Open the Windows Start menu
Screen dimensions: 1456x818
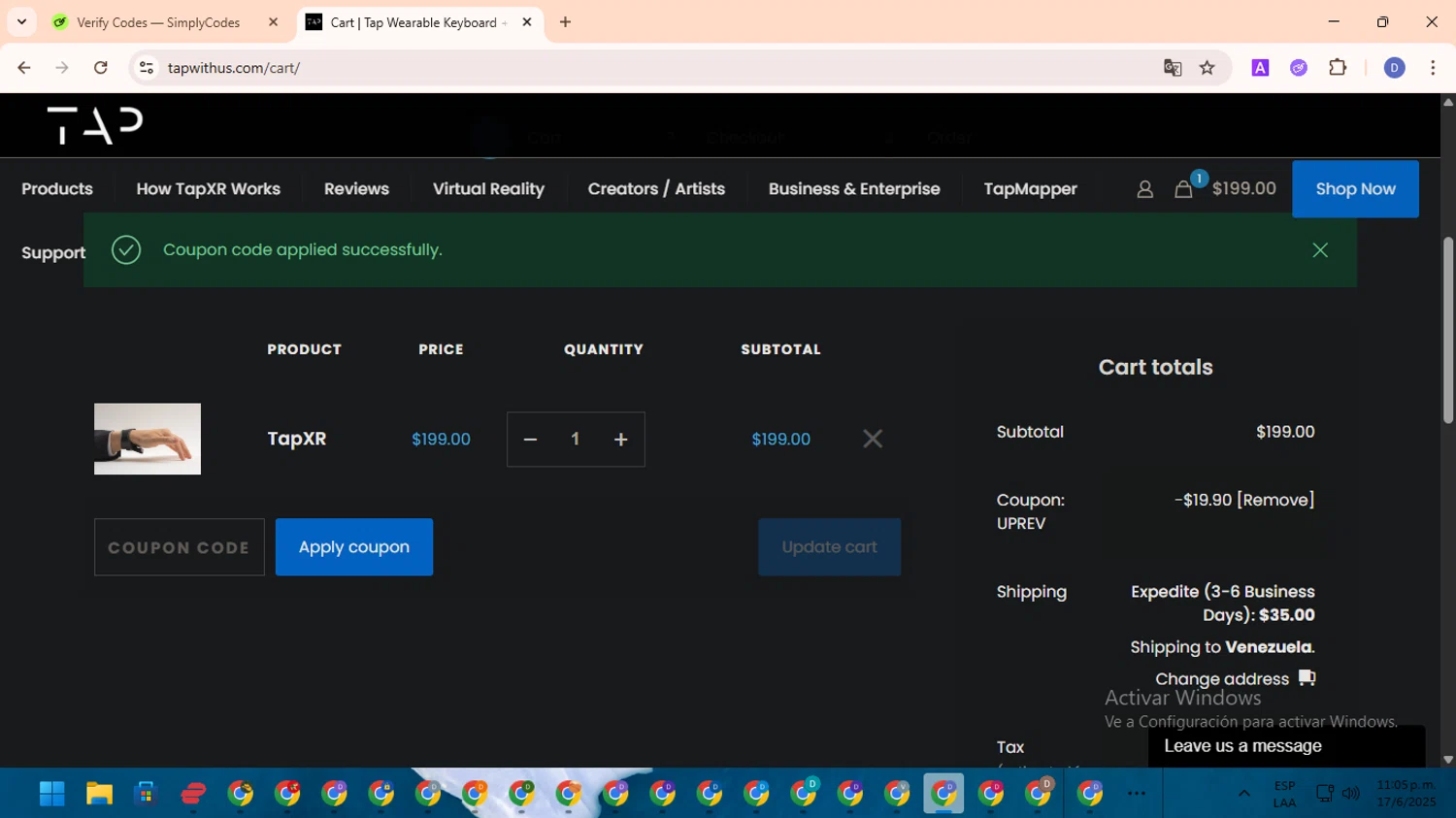click(51, 794)
